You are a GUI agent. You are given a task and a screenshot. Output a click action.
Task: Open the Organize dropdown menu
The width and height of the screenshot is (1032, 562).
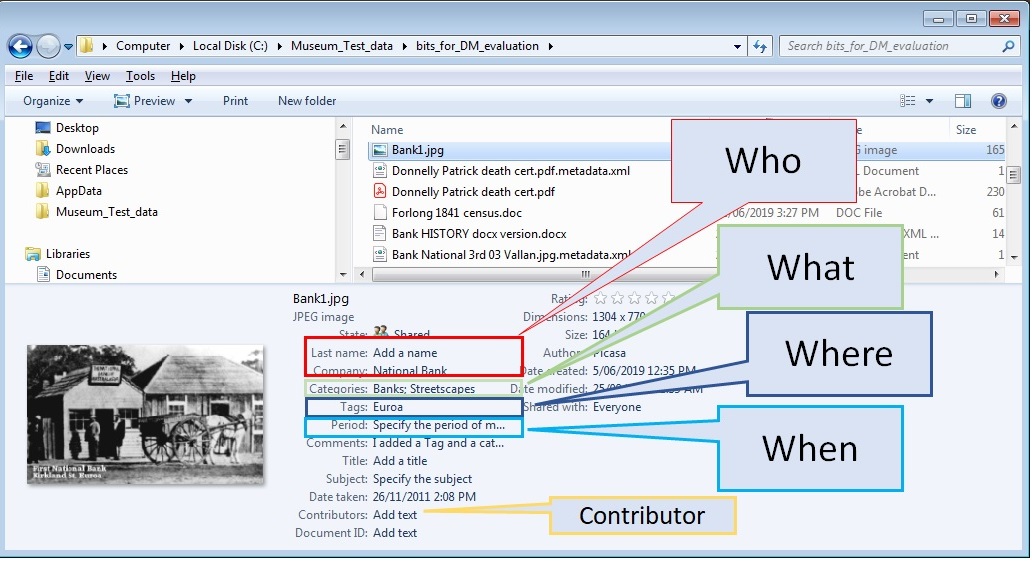coord(53,101)
